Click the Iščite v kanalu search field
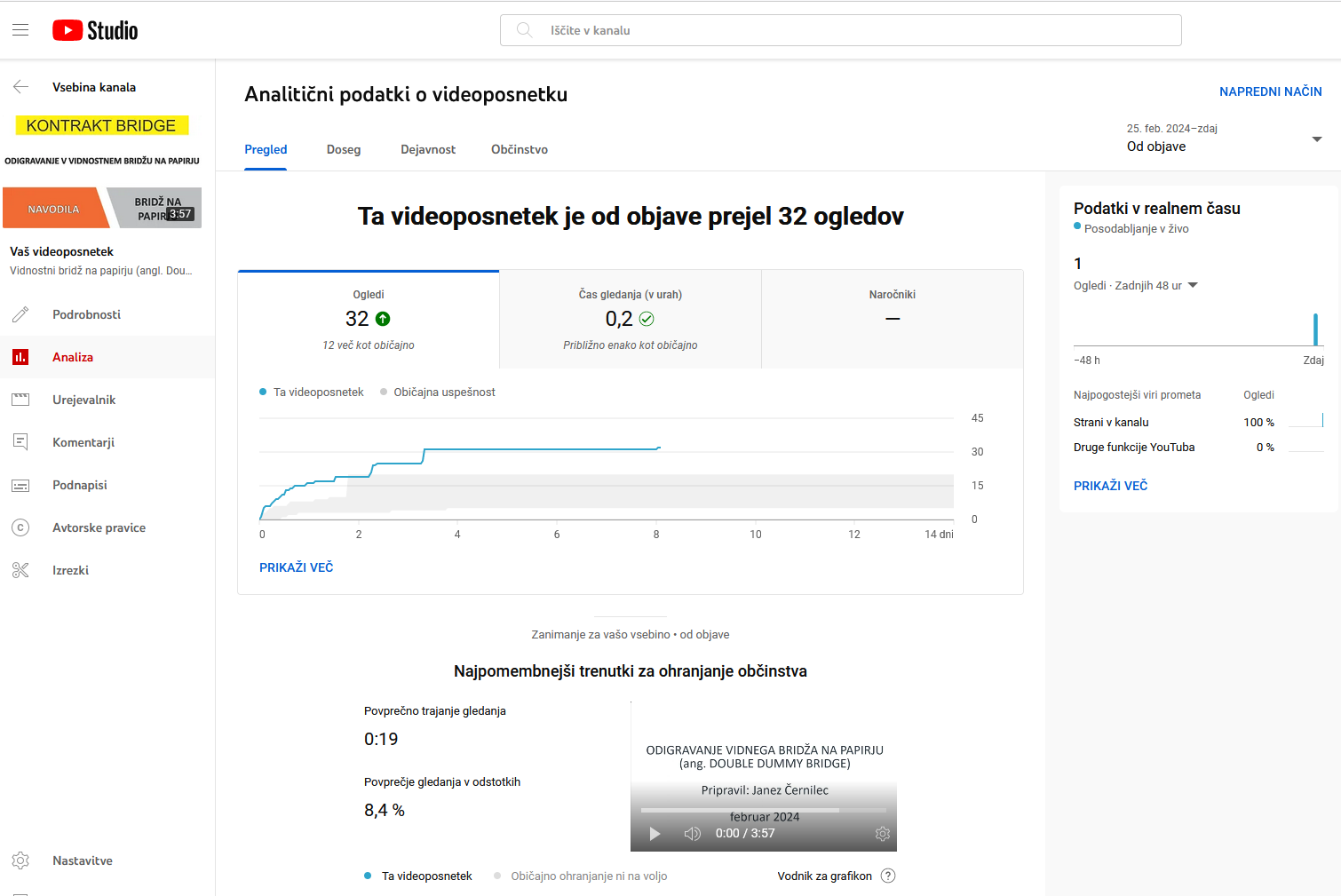 [x=840, y=30]
